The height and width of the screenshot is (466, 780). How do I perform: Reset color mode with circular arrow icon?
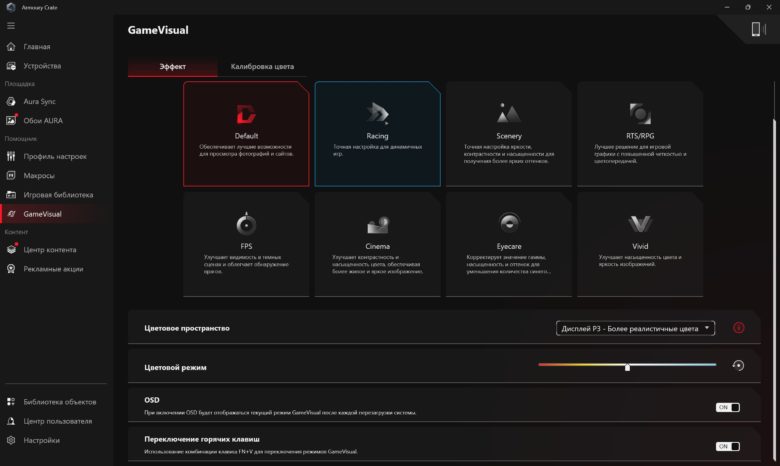pyautogui.click(x=738, y=366)
